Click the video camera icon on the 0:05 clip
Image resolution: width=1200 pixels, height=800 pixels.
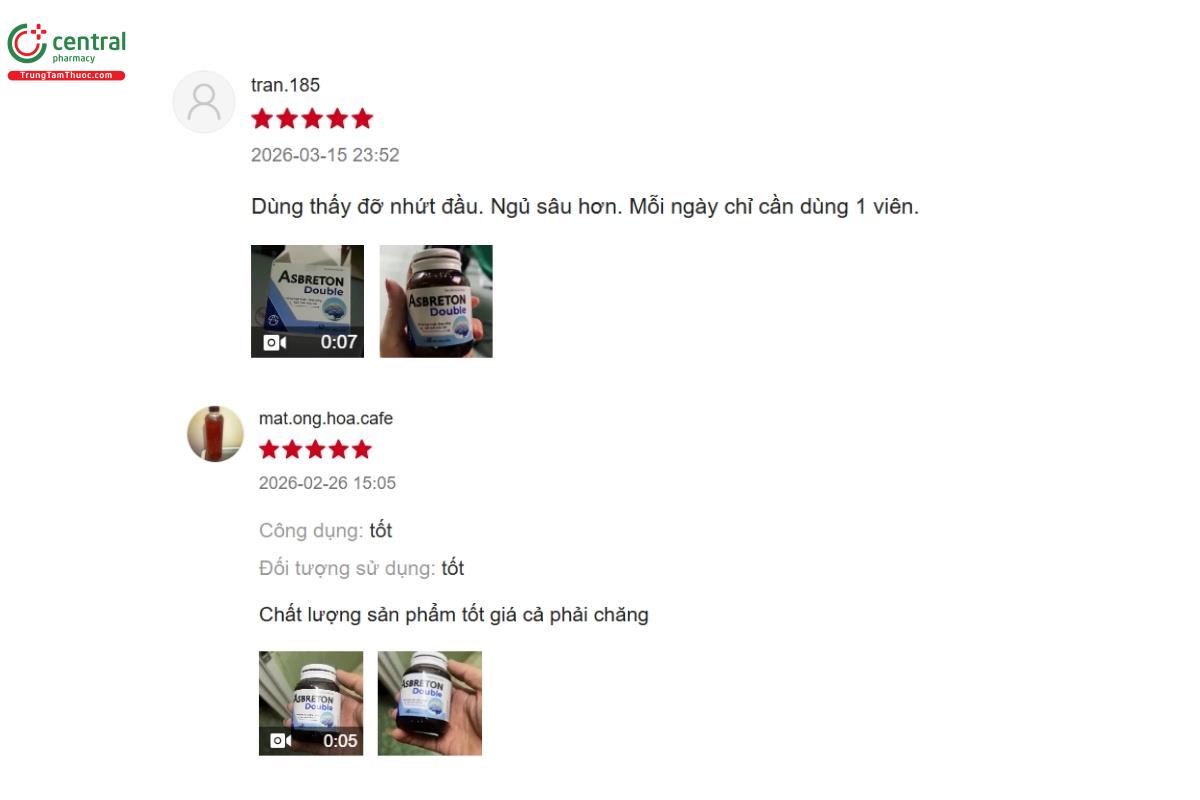(281, 741)
